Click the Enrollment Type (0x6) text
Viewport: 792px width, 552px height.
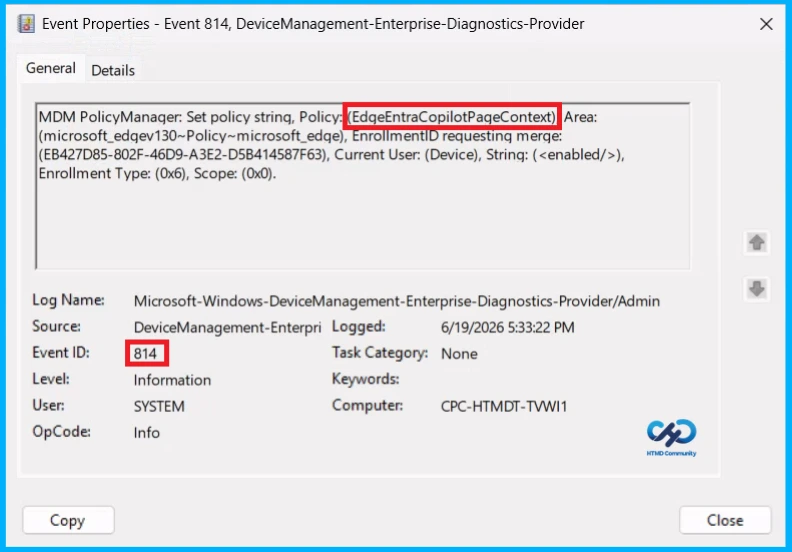(114, 174)
